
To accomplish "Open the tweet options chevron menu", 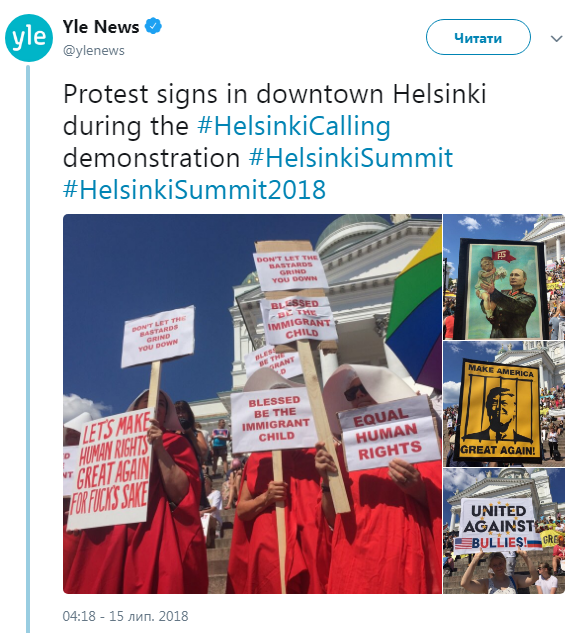I will point(557,39).
